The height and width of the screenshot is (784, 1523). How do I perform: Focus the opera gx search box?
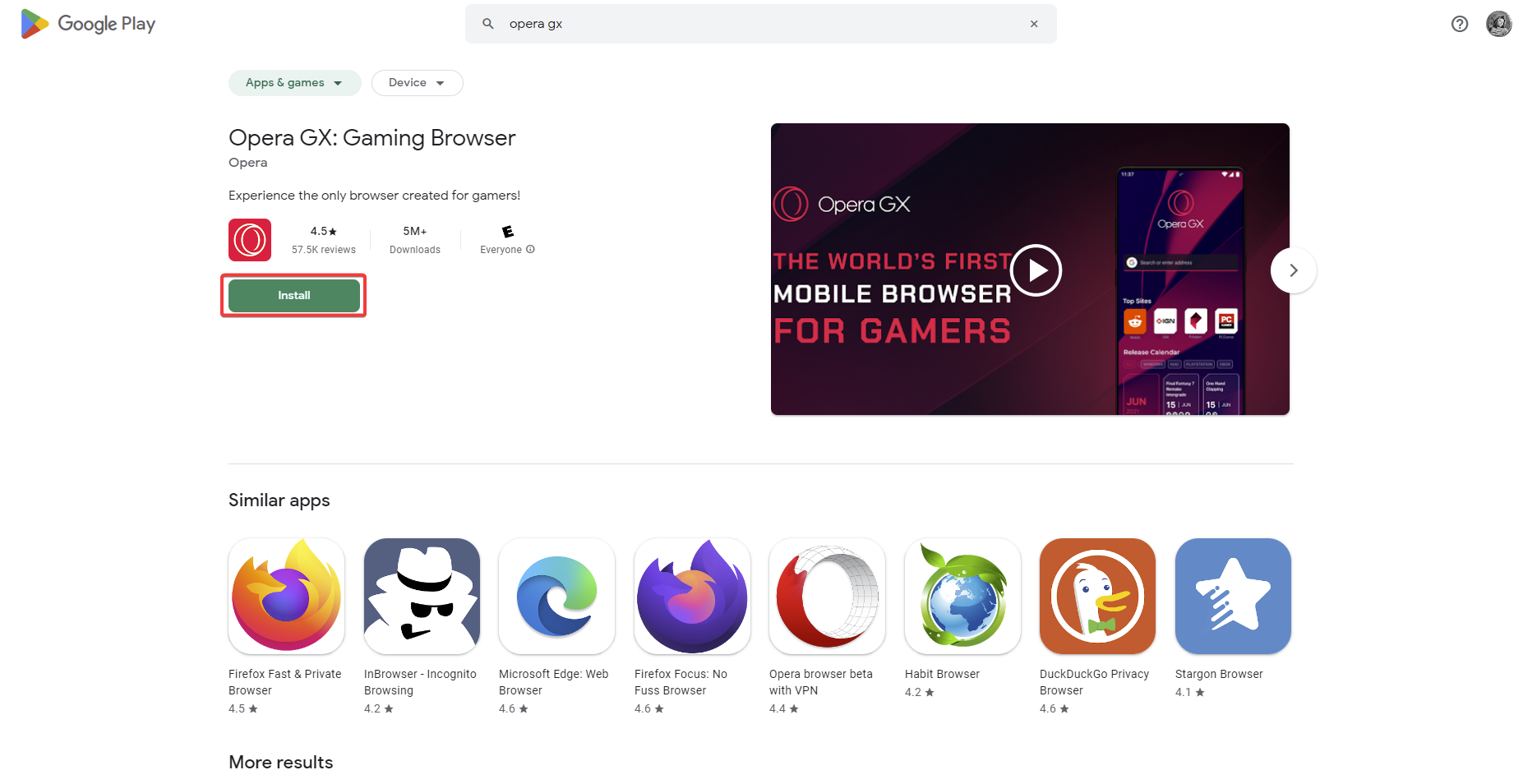point(760,24)
